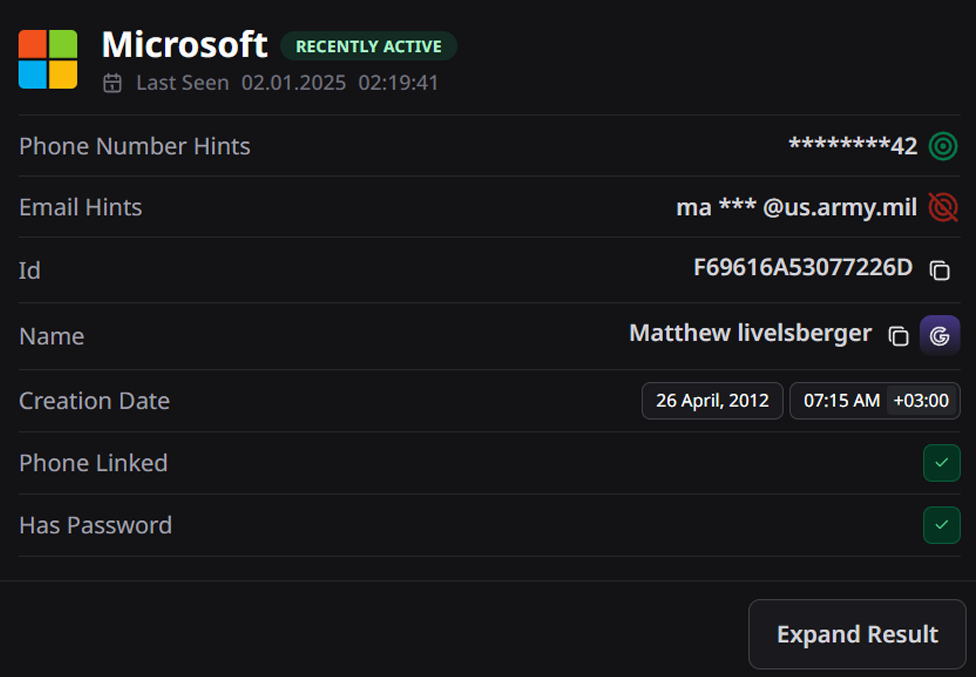
Task: Select the 26 April, 2012 creation date chip
Action: [712, 401]
